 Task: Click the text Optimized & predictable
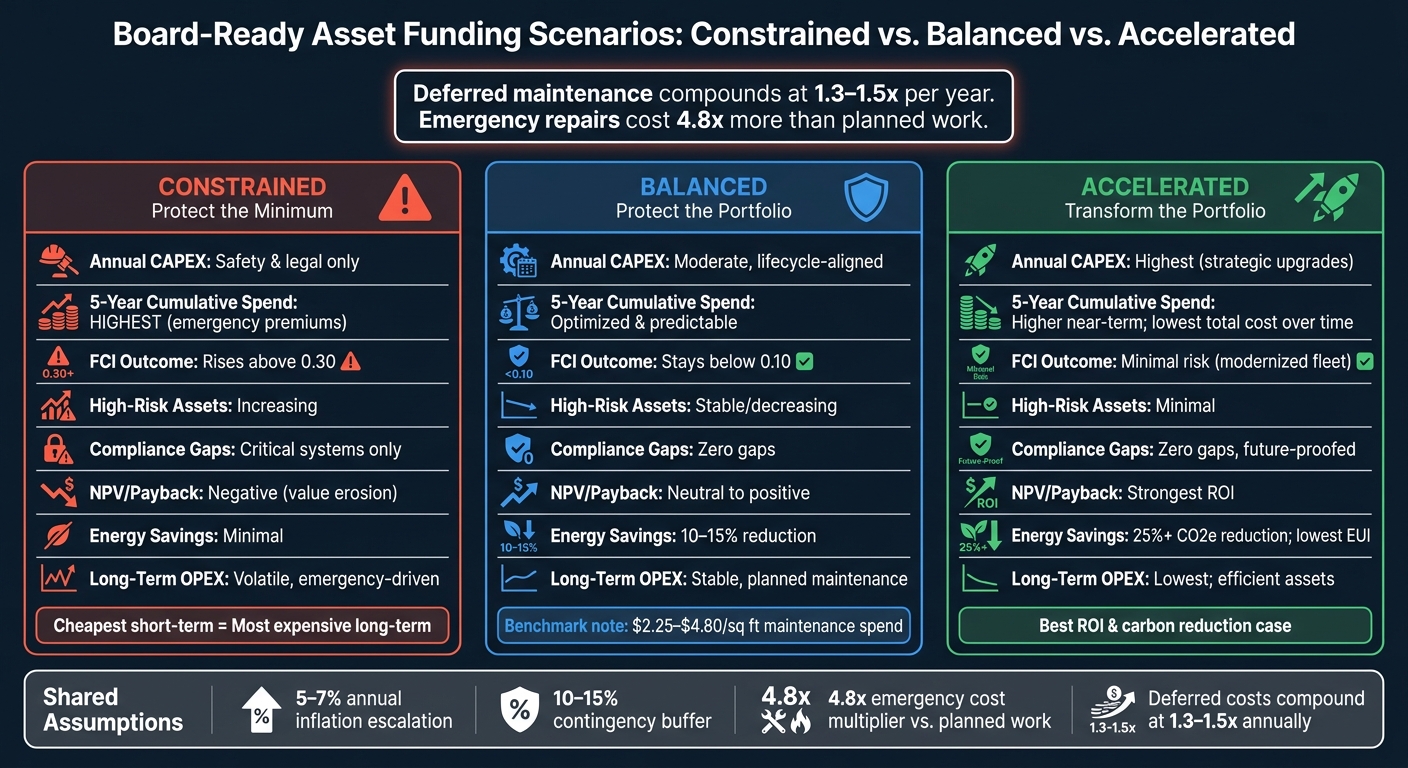pos(643,323)
